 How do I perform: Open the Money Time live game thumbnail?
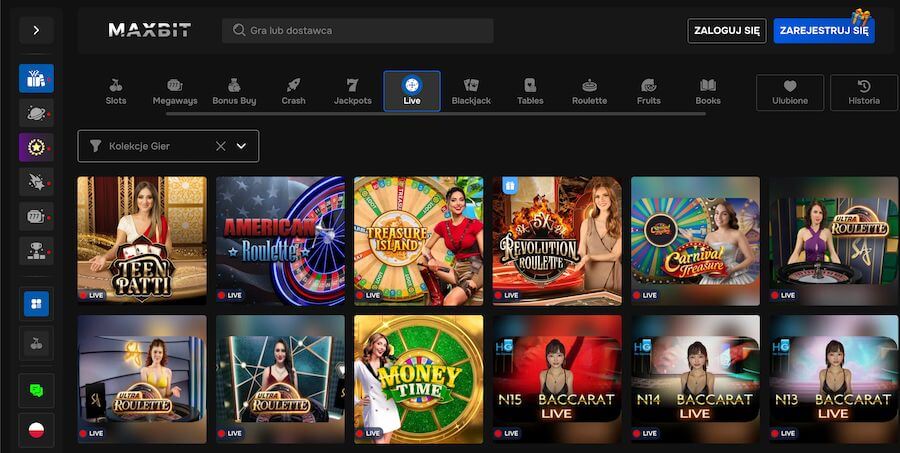point(418,379)
